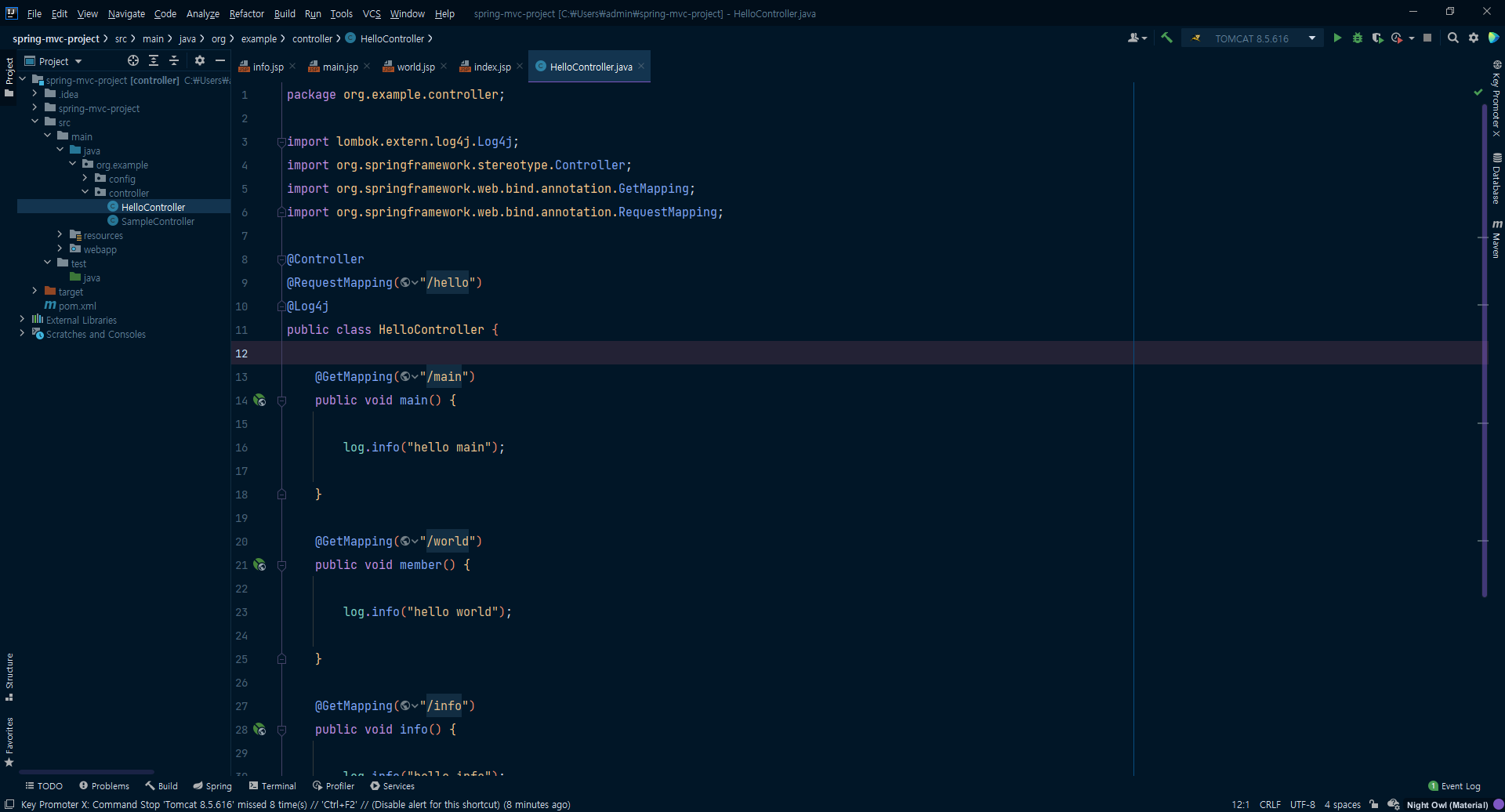Start debugging with the green bug icon

tap(1358, 38)
